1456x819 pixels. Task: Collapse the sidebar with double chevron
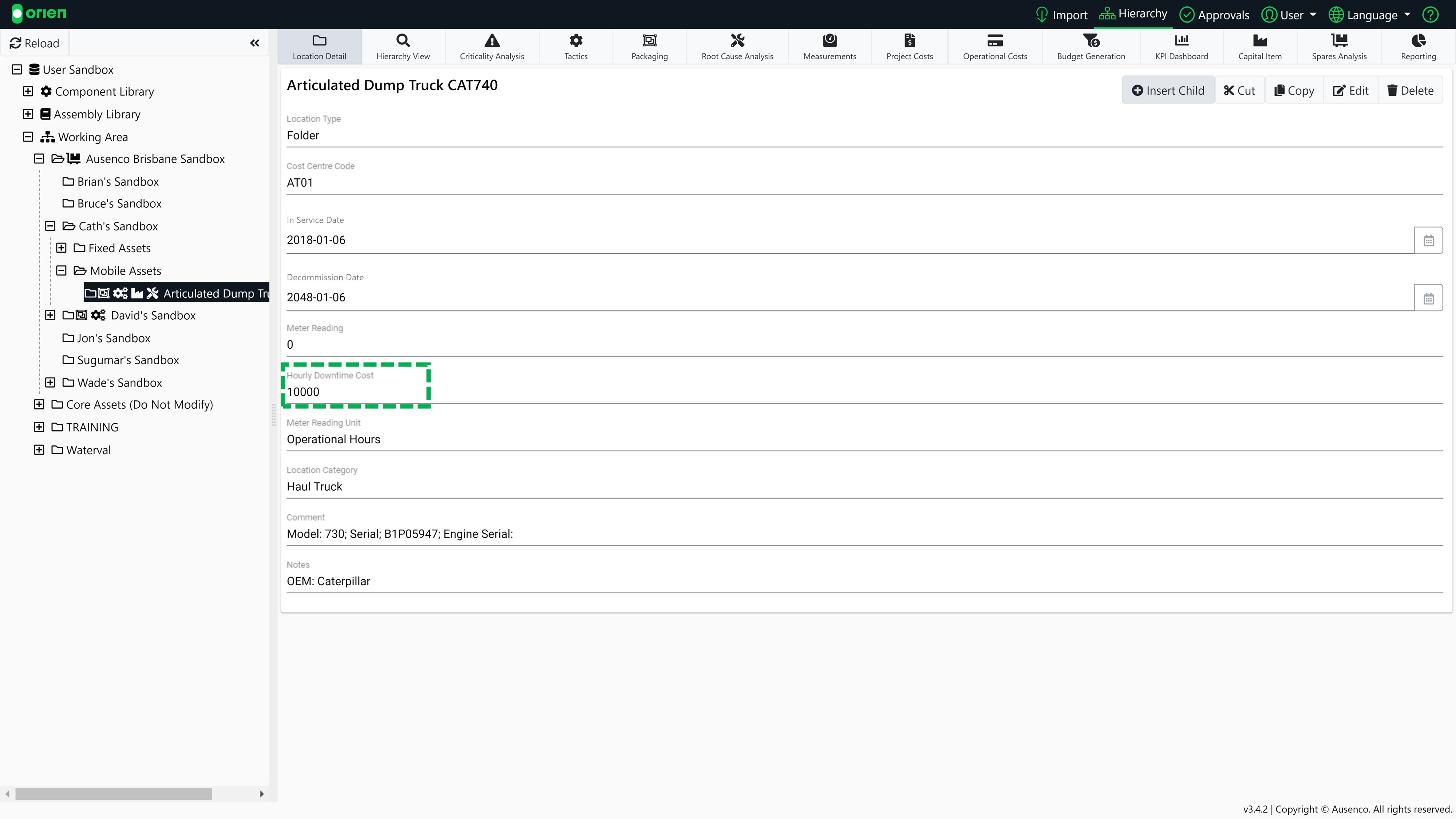(255, 43)
